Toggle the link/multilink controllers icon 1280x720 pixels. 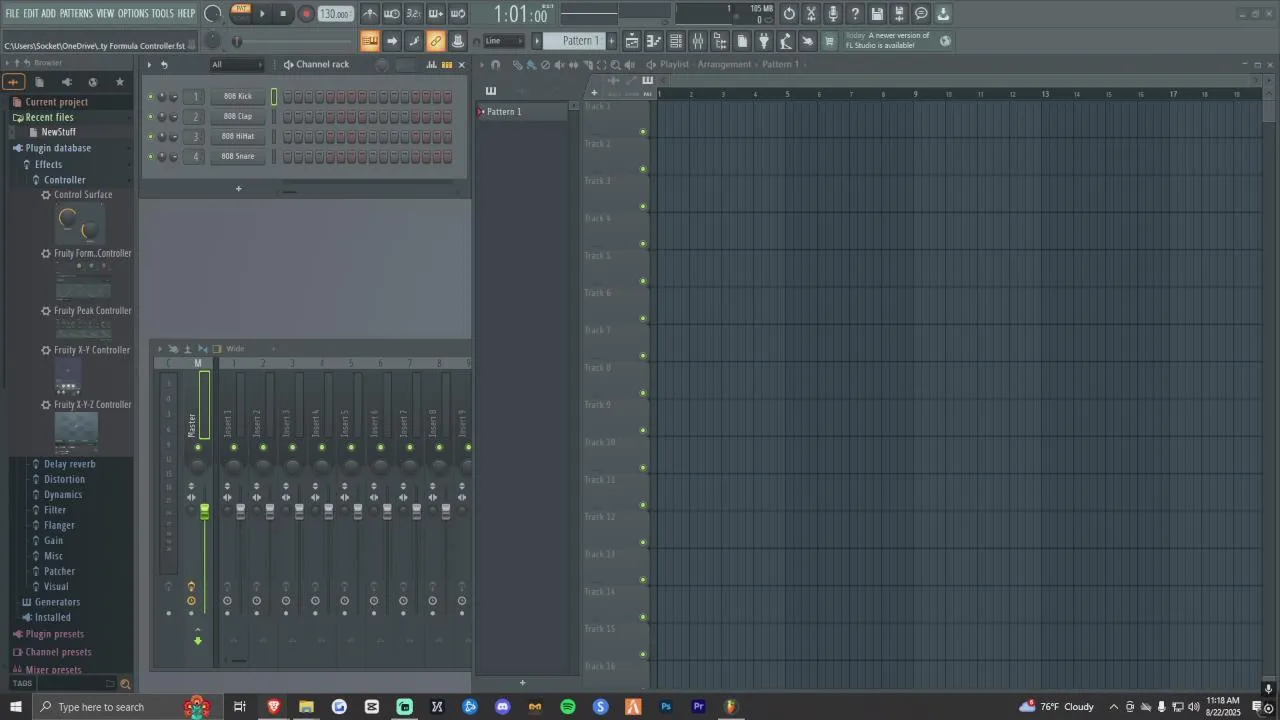pyautogui.click(x=436, y=41)
